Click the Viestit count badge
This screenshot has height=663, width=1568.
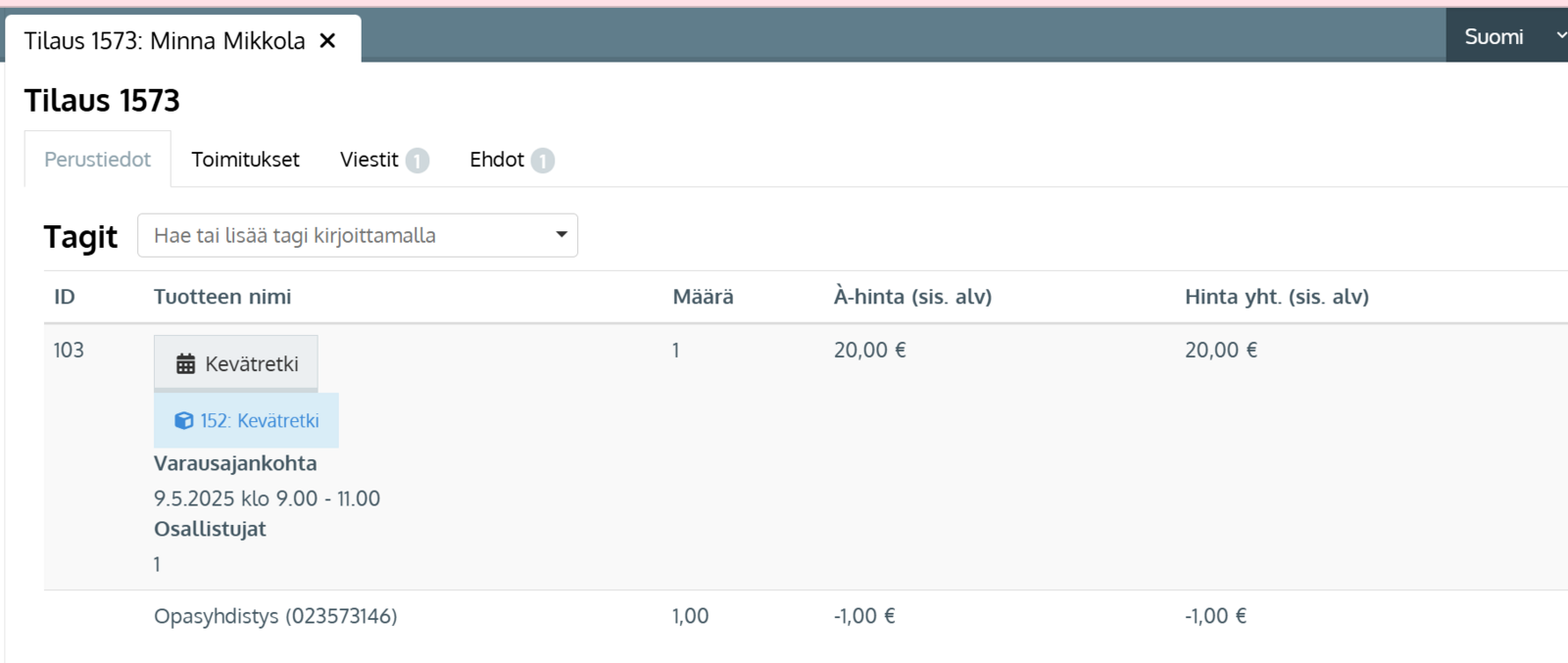(x=417, y=161)
